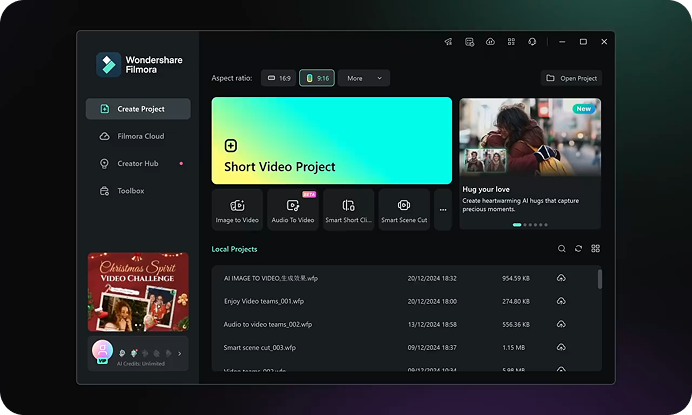
Task: Click the Open Project button
Action: coord(572,78)
